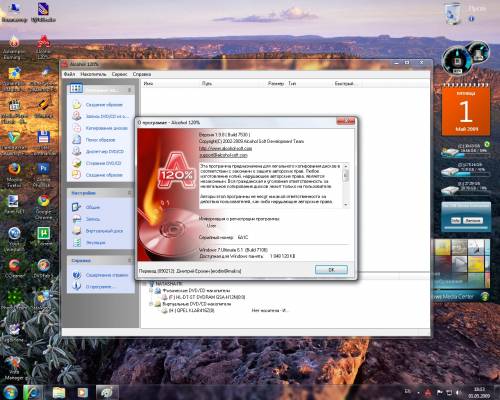Viewport: 500px width, 400px height.
Task: Click the Тип column header
Action: [x=309, y=83]
